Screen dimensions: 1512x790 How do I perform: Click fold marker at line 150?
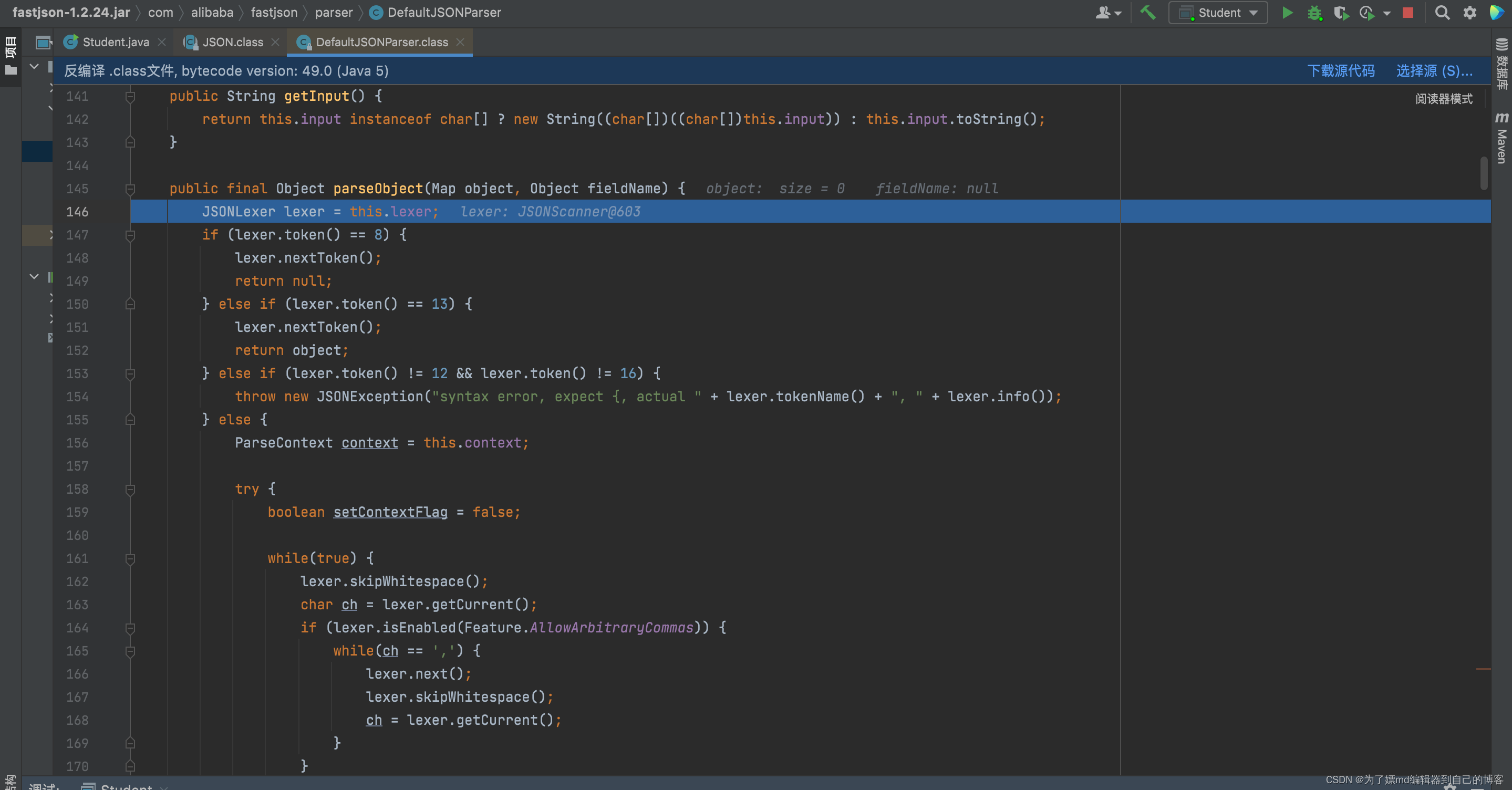click(130, 304)
